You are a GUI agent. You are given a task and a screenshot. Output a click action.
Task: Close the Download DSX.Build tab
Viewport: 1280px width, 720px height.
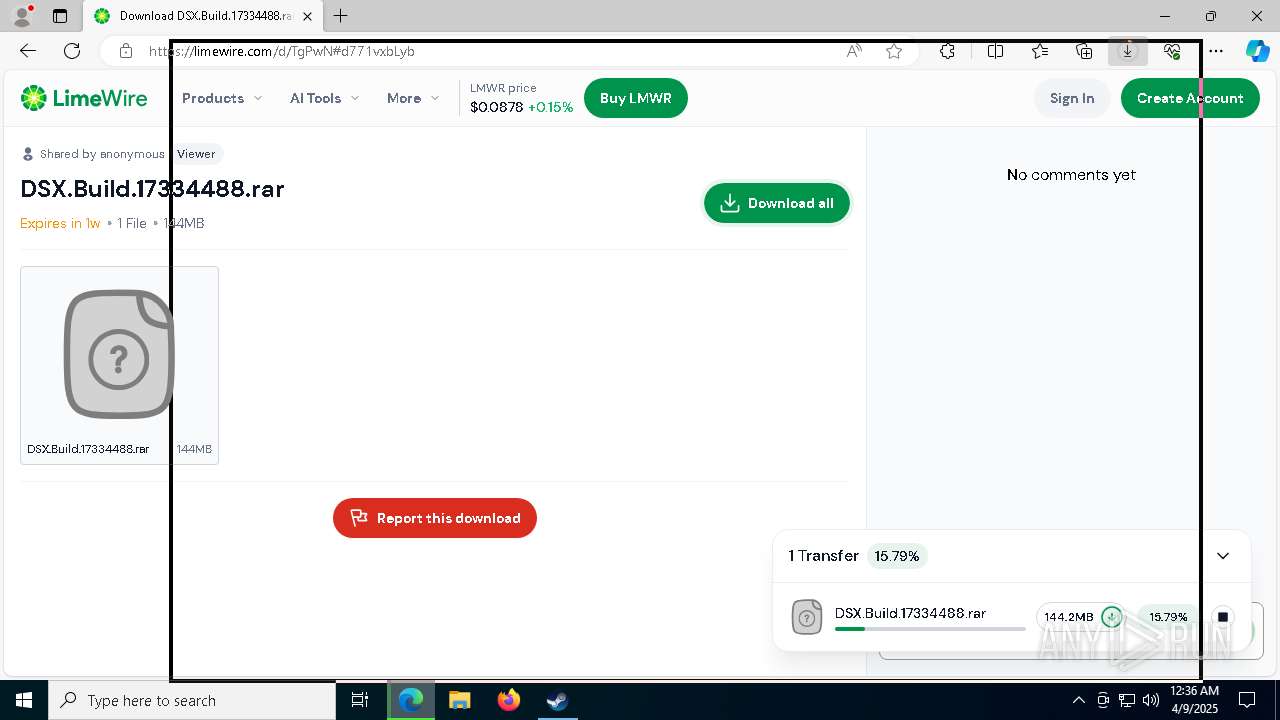[308, 16]
